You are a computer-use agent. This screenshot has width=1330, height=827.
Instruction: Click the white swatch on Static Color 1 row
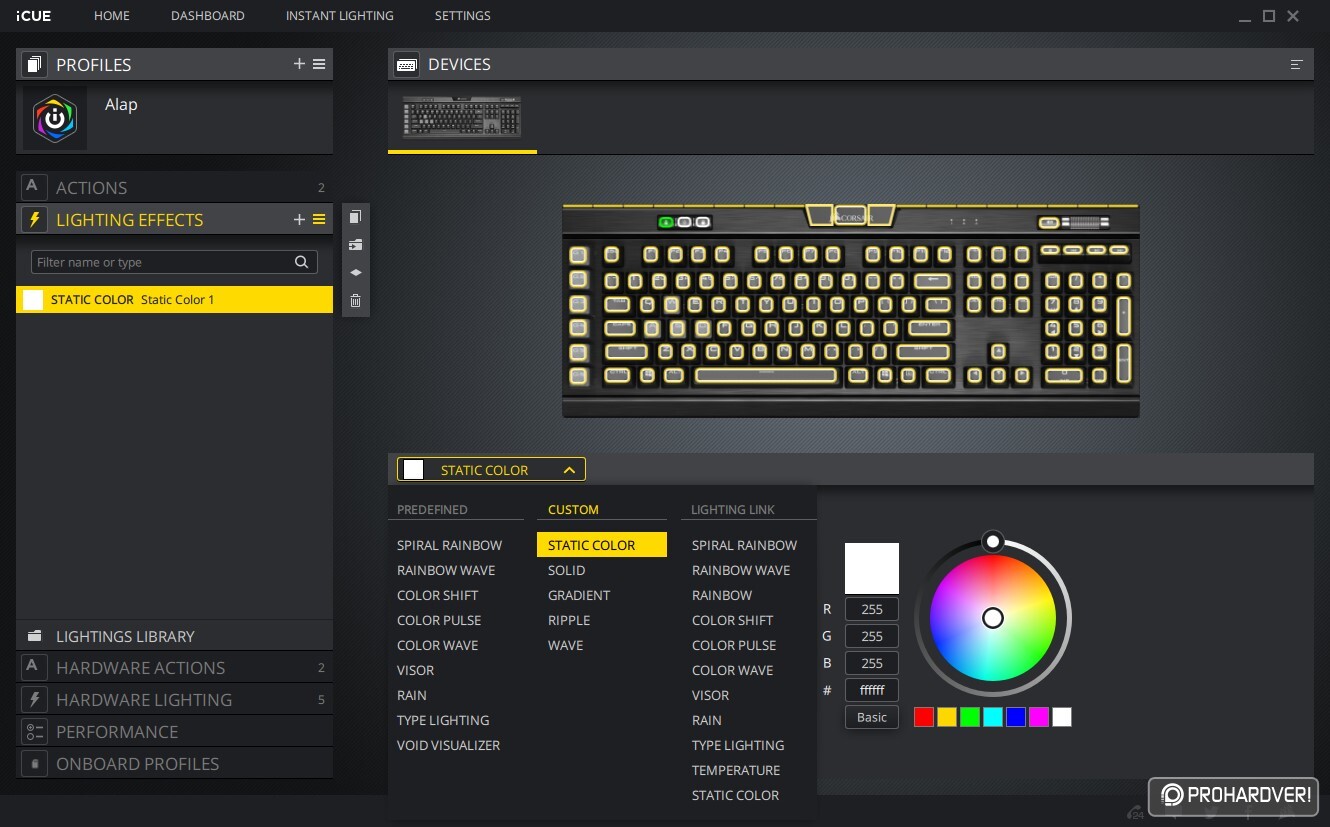pyautogui.click(x=33, y=299)
